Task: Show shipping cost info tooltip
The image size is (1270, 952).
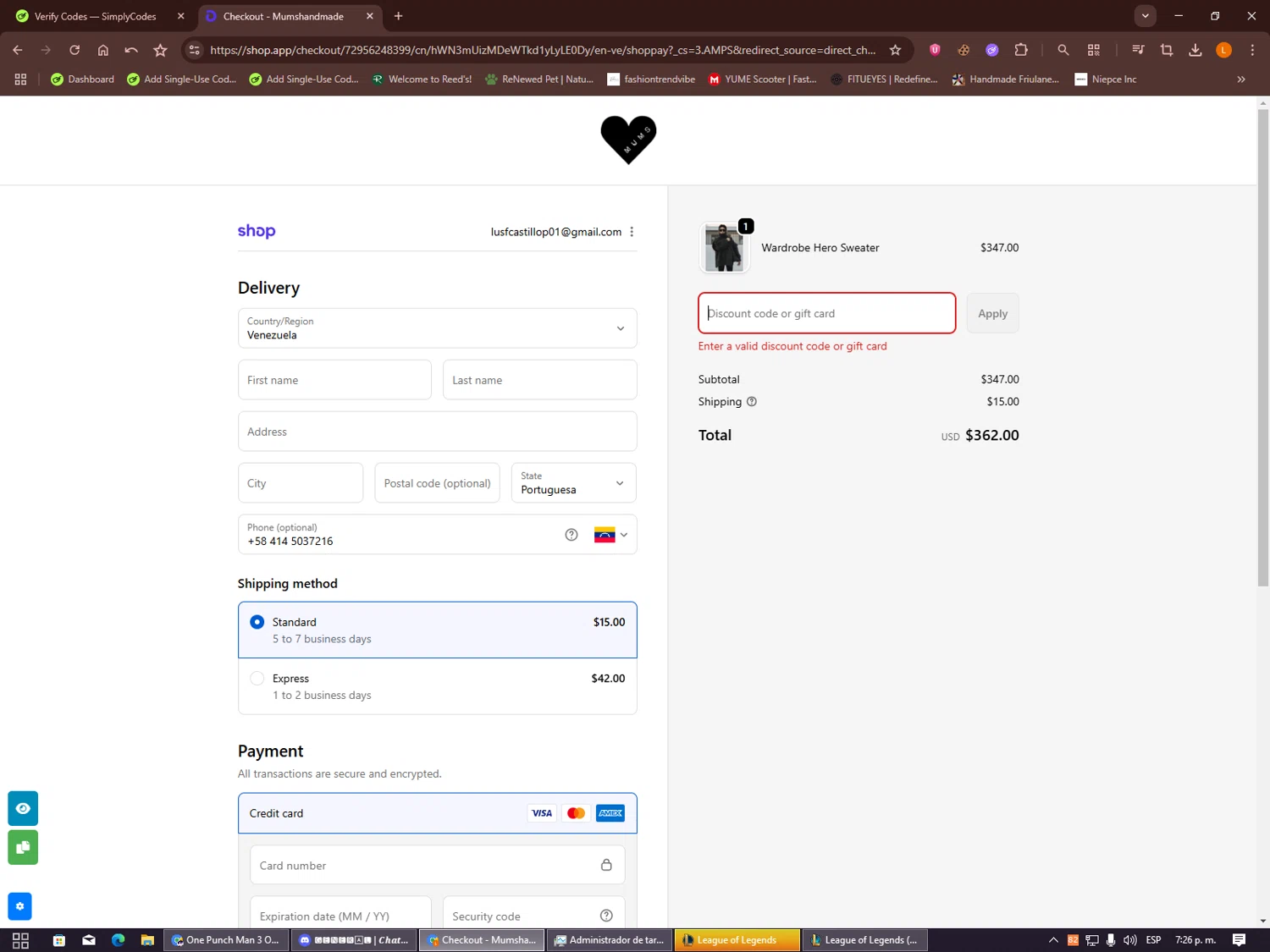Action: click(x=752, y=402)
